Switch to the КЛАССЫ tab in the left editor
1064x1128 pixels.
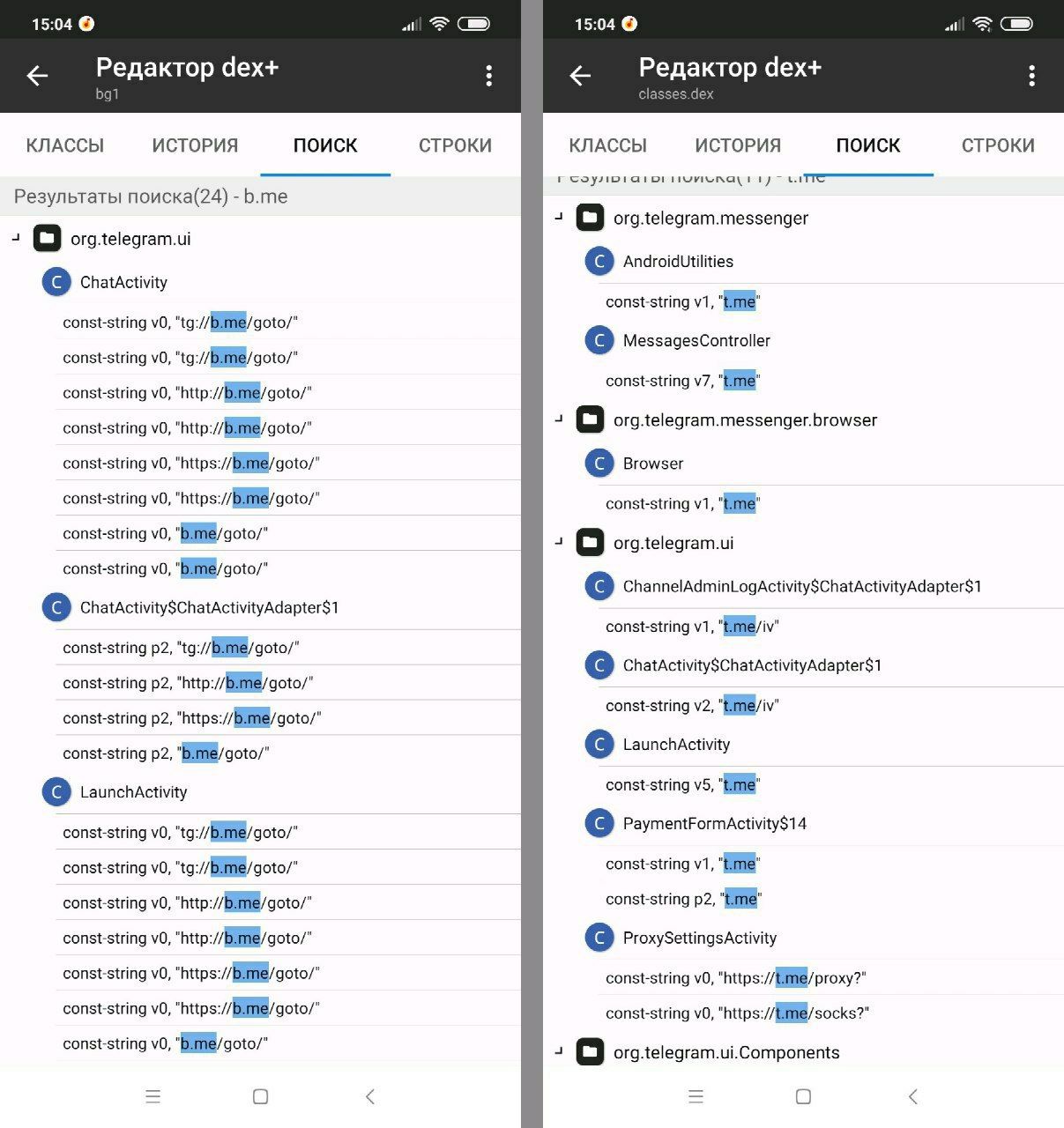point(65,145)
